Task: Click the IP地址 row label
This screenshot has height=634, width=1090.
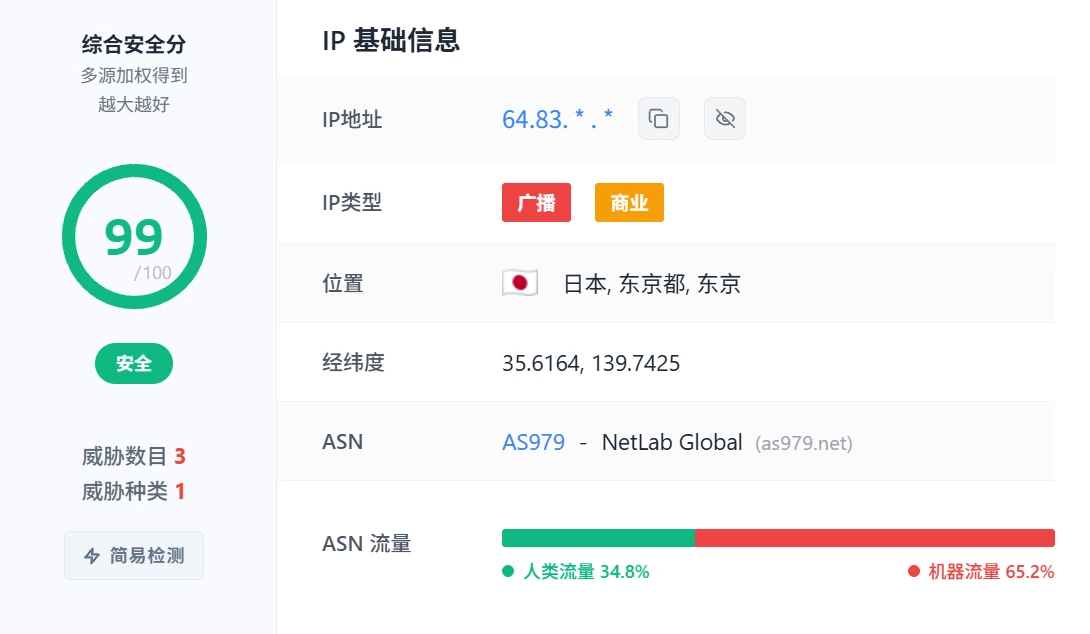Action: pos(352,120)
